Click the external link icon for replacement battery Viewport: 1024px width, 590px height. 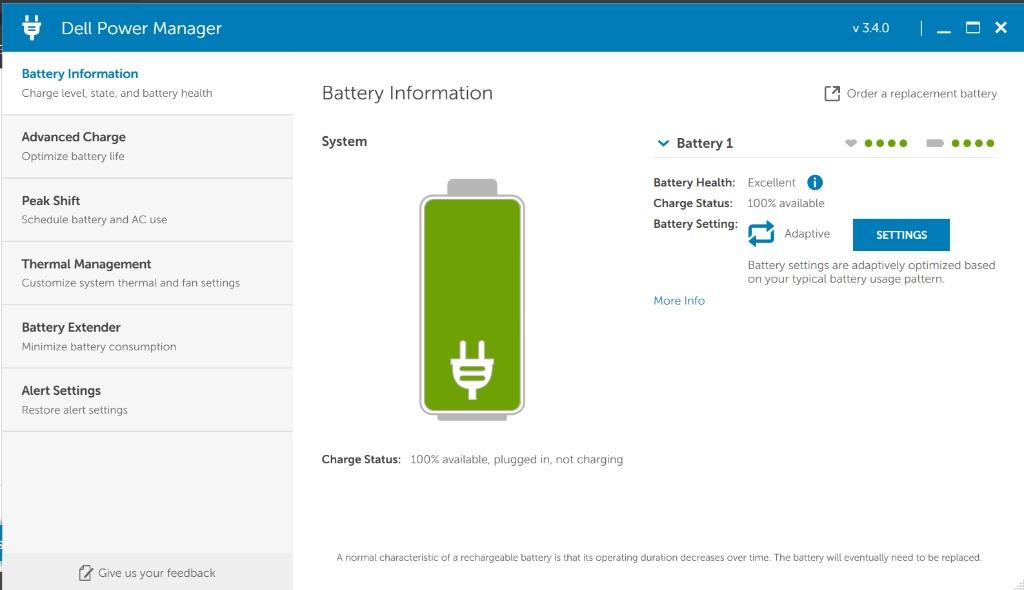click(831, 93)
